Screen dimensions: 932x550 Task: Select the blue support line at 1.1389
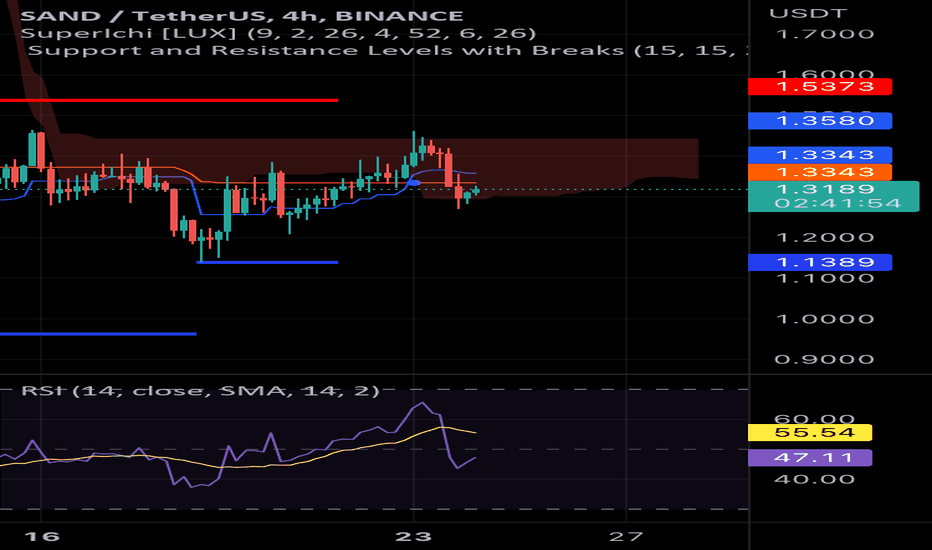tap(267, 262)
